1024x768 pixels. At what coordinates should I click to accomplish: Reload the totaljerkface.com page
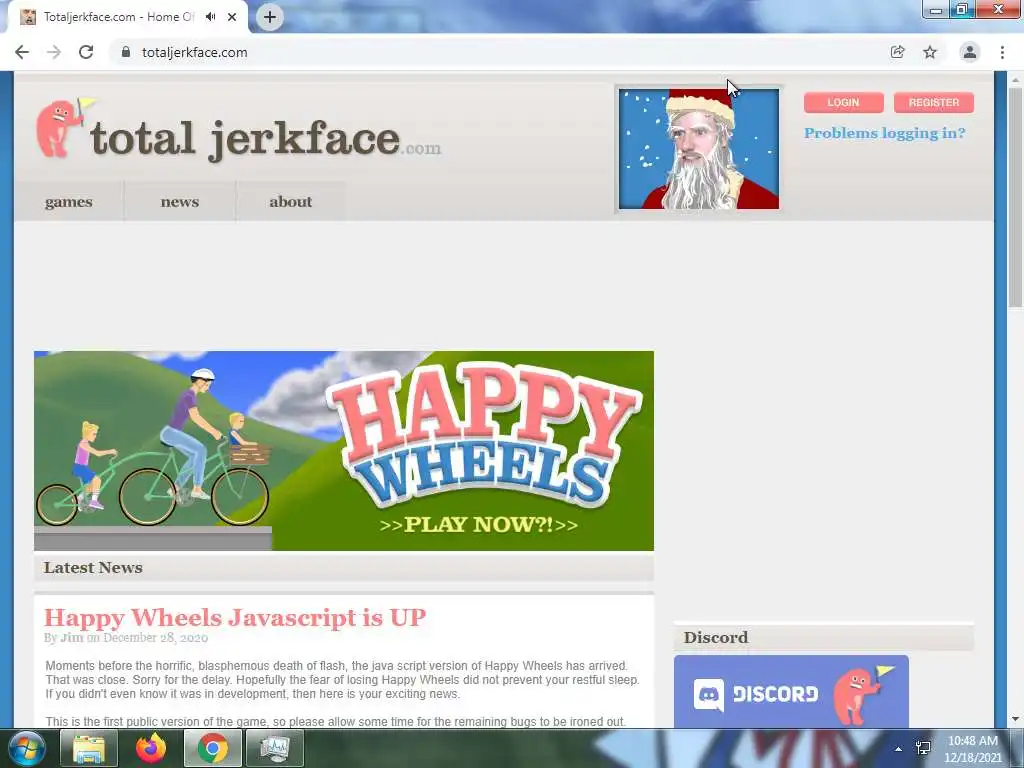point(86,52)
